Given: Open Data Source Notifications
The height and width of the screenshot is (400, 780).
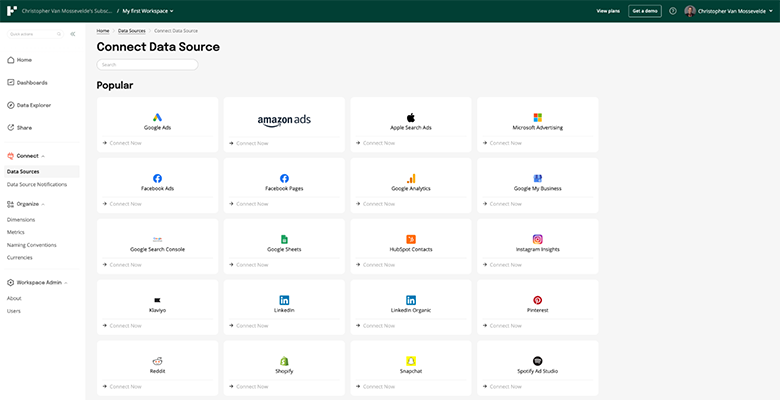Looking at the screenshot, I should point(37,185).
